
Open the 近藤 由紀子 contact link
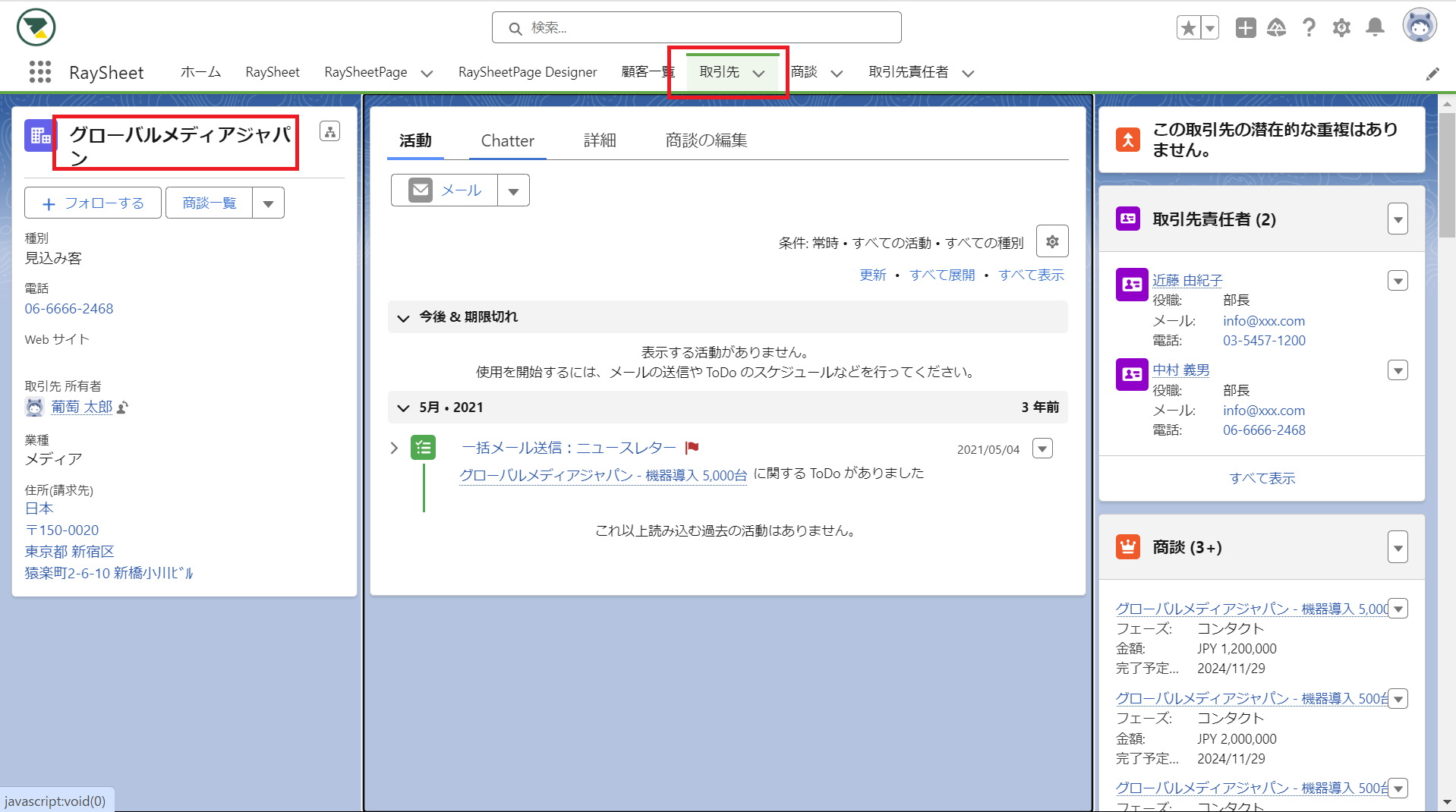pyautogui.click(x=1187, y=280)
